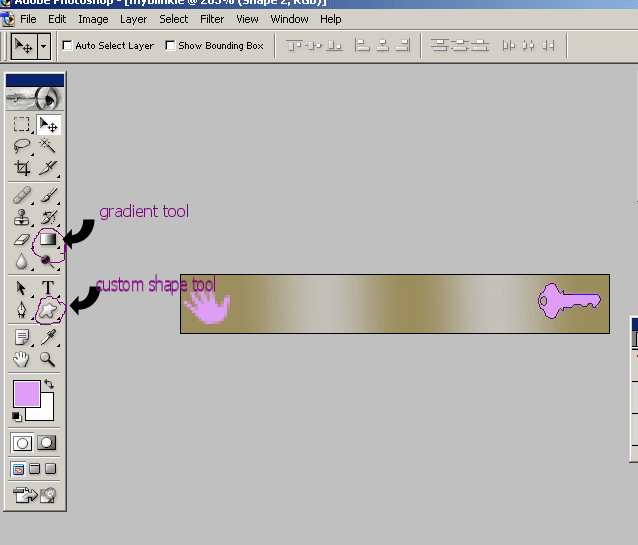Viewport: 638px width, 545px height.
Task: Select the Dodge tool
Action: click(48, 261)
